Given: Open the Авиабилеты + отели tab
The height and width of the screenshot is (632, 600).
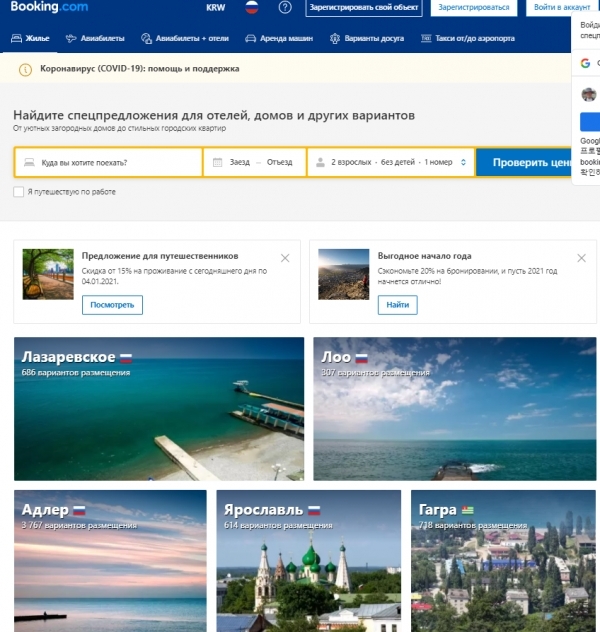Looking at the screenshot, I should pyautogui.click(x=185, y=39).
